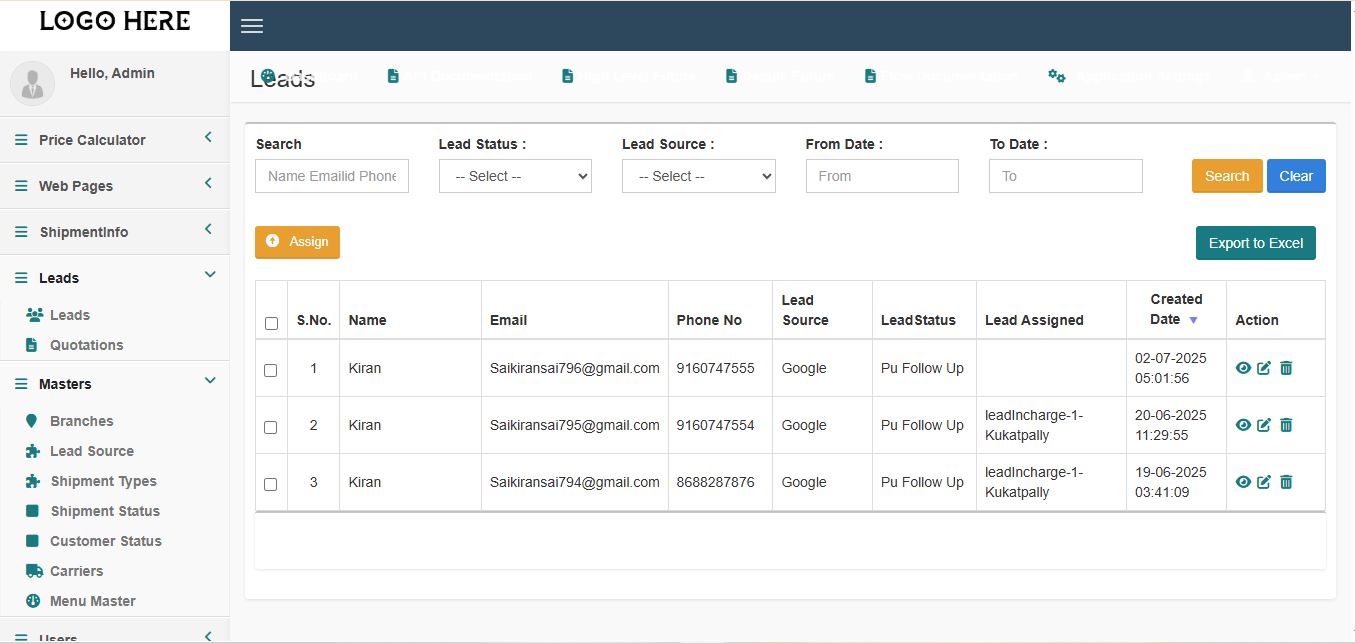The width and height of the screenshot is (1355, 643).
Task: Sort by Created Date arrow icon
Action: click(x=1193, y=320)
